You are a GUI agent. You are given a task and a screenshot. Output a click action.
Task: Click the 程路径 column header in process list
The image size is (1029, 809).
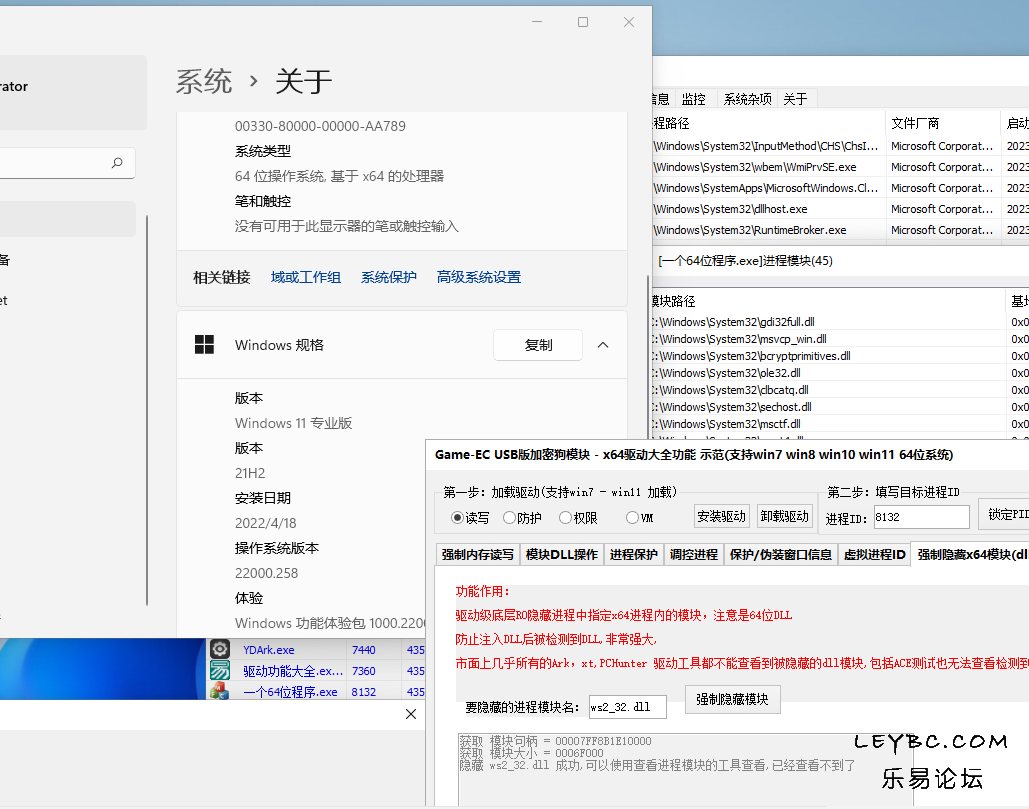click(768, 123)
